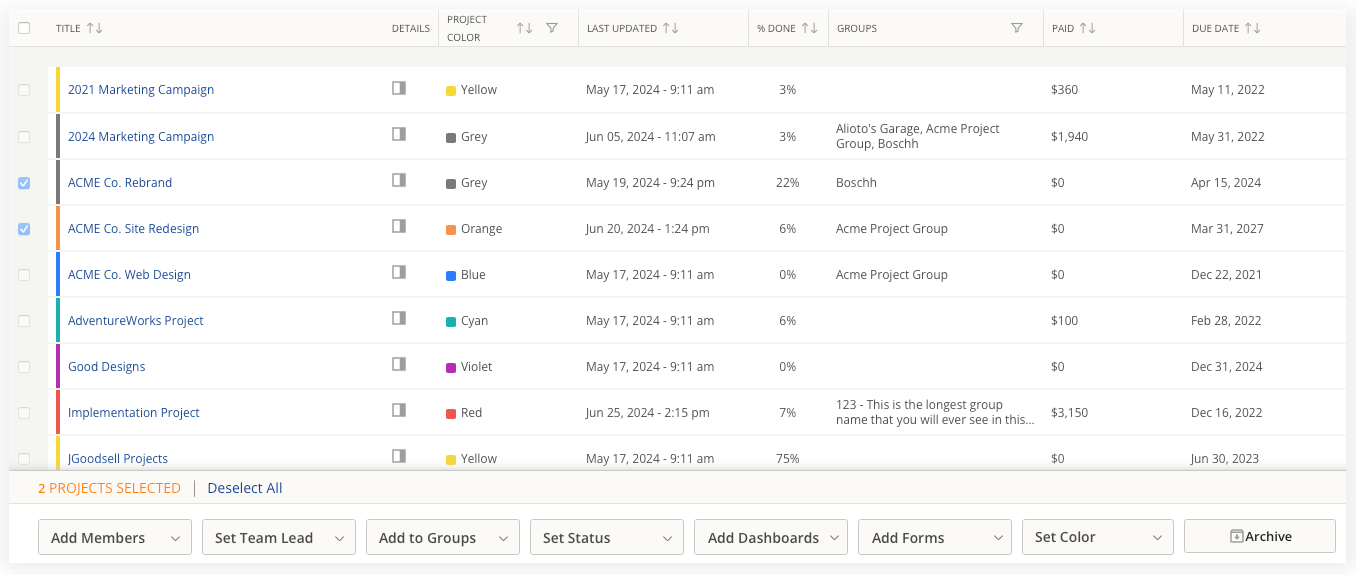Open the Set Color dropdown
Viewport: 1356px width, 575px height.
[x=1098, y=537]
